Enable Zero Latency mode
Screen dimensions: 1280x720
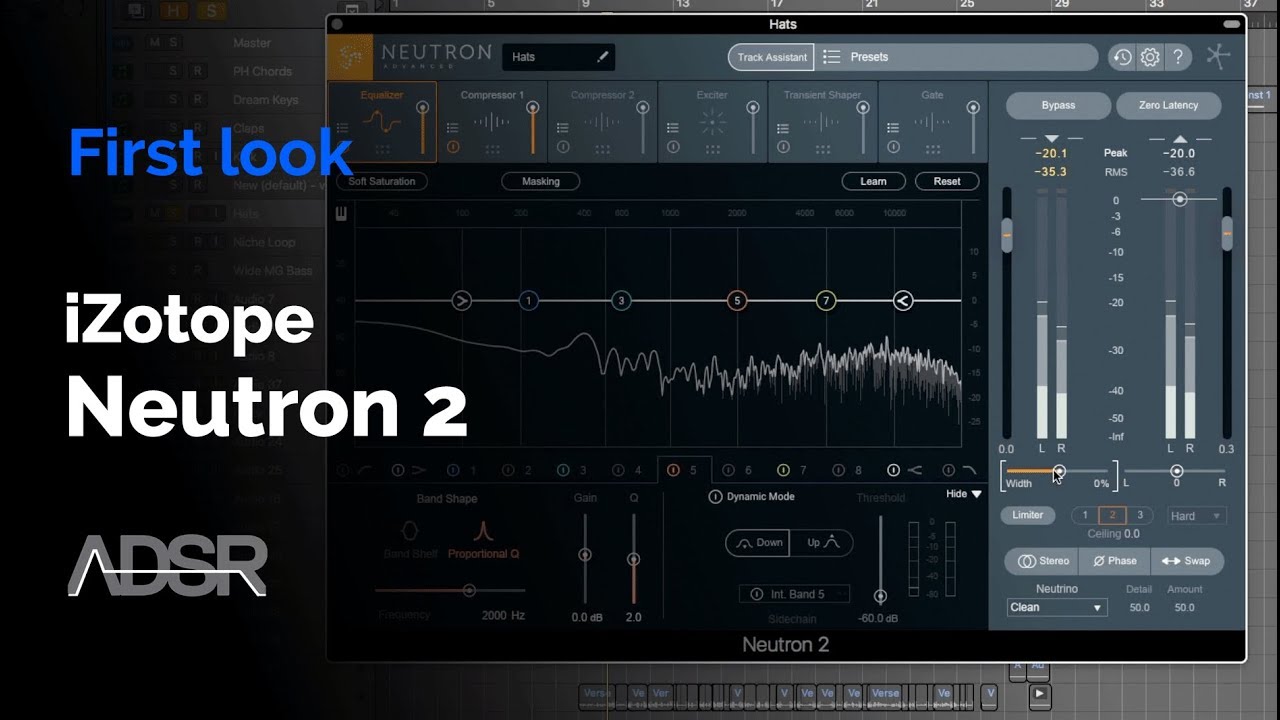[1168, 105]
